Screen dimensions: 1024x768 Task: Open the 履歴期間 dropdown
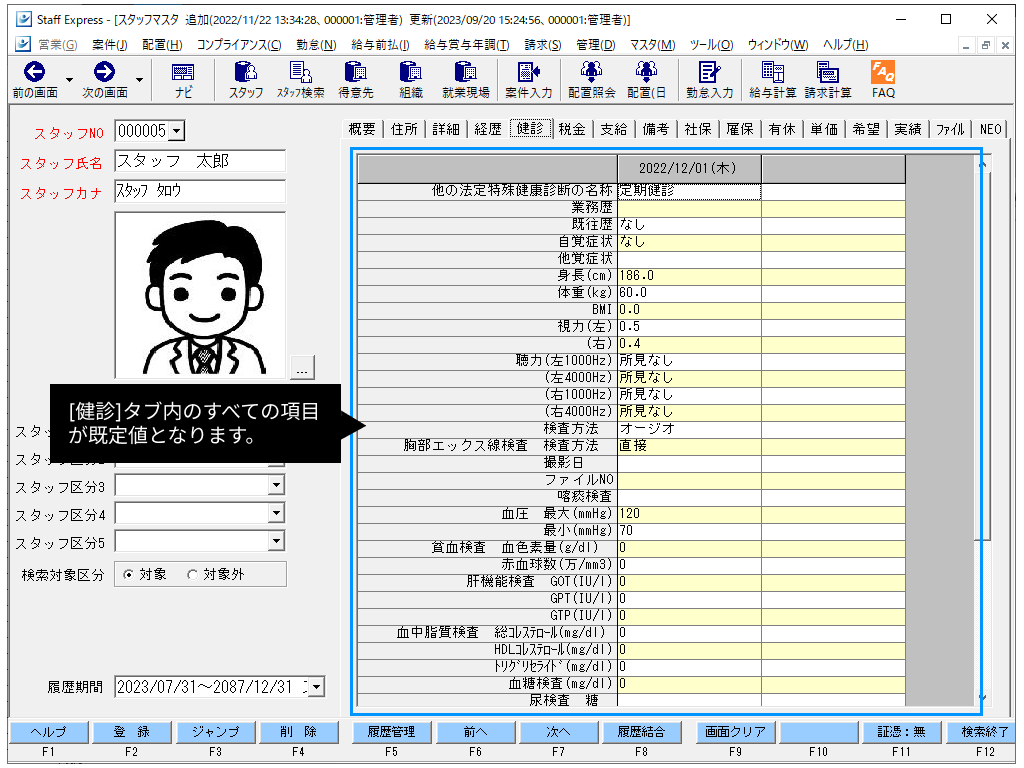tap(317, 686)
